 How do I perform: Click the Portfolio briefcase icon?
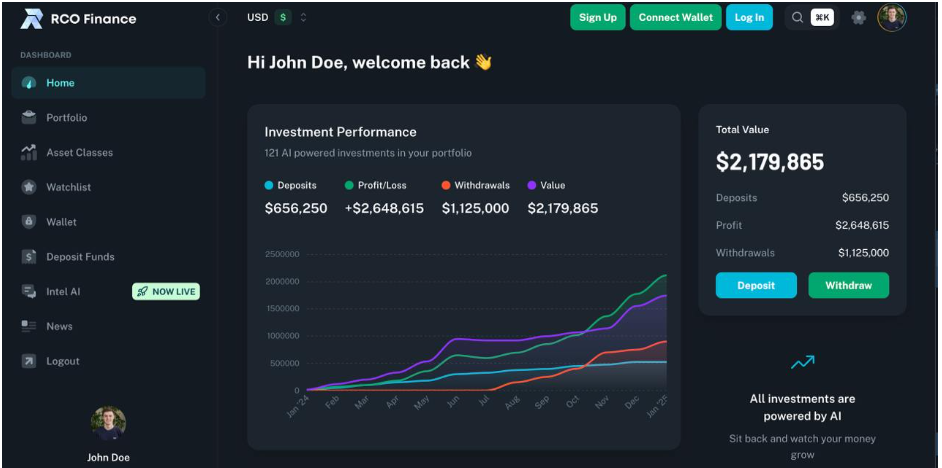pyautogui.click(x=29, y=118)
